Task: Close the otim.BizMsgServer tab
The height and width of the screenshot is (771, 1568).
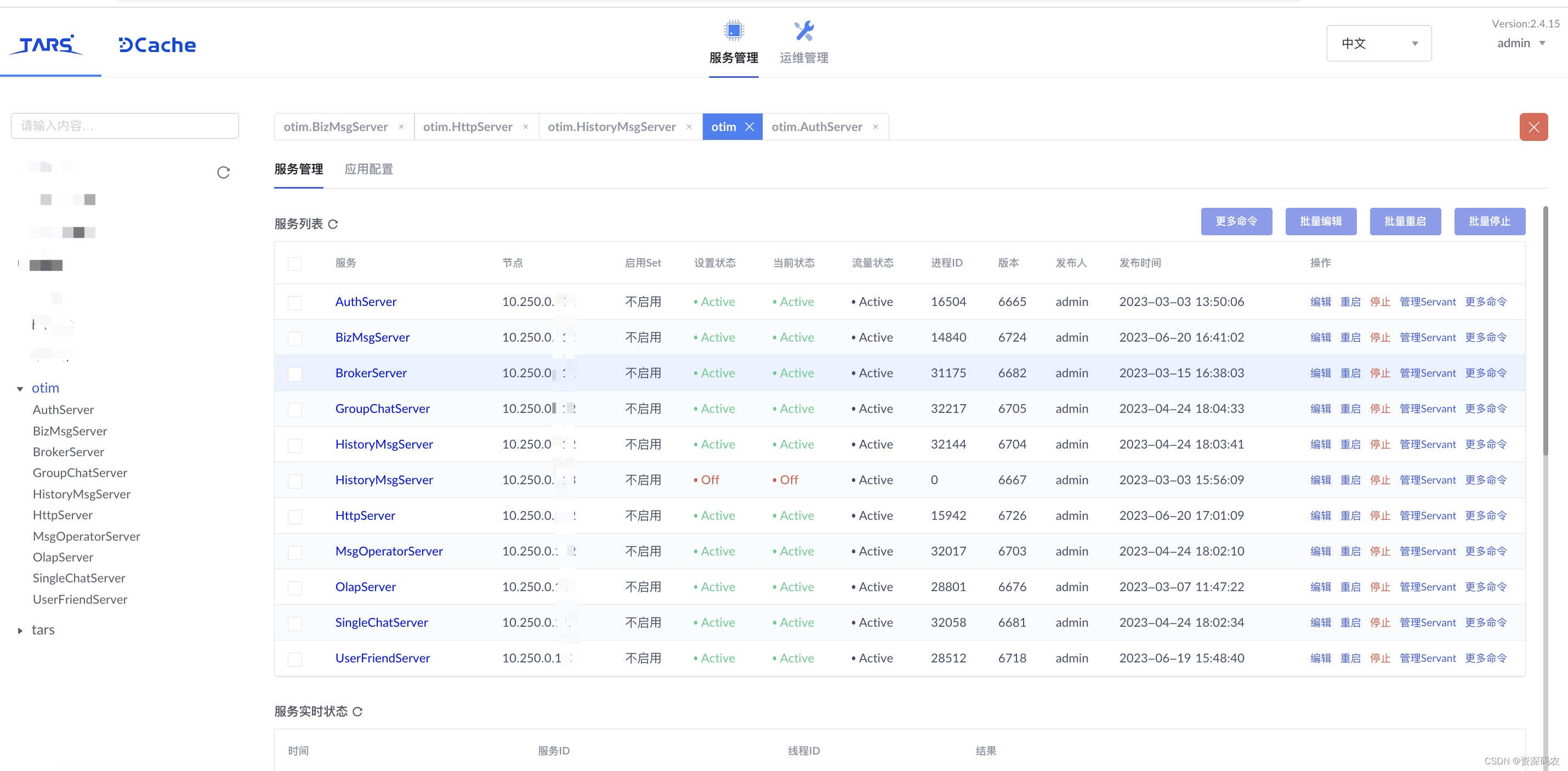Action: pyautogui.click(x=401, y=127)
